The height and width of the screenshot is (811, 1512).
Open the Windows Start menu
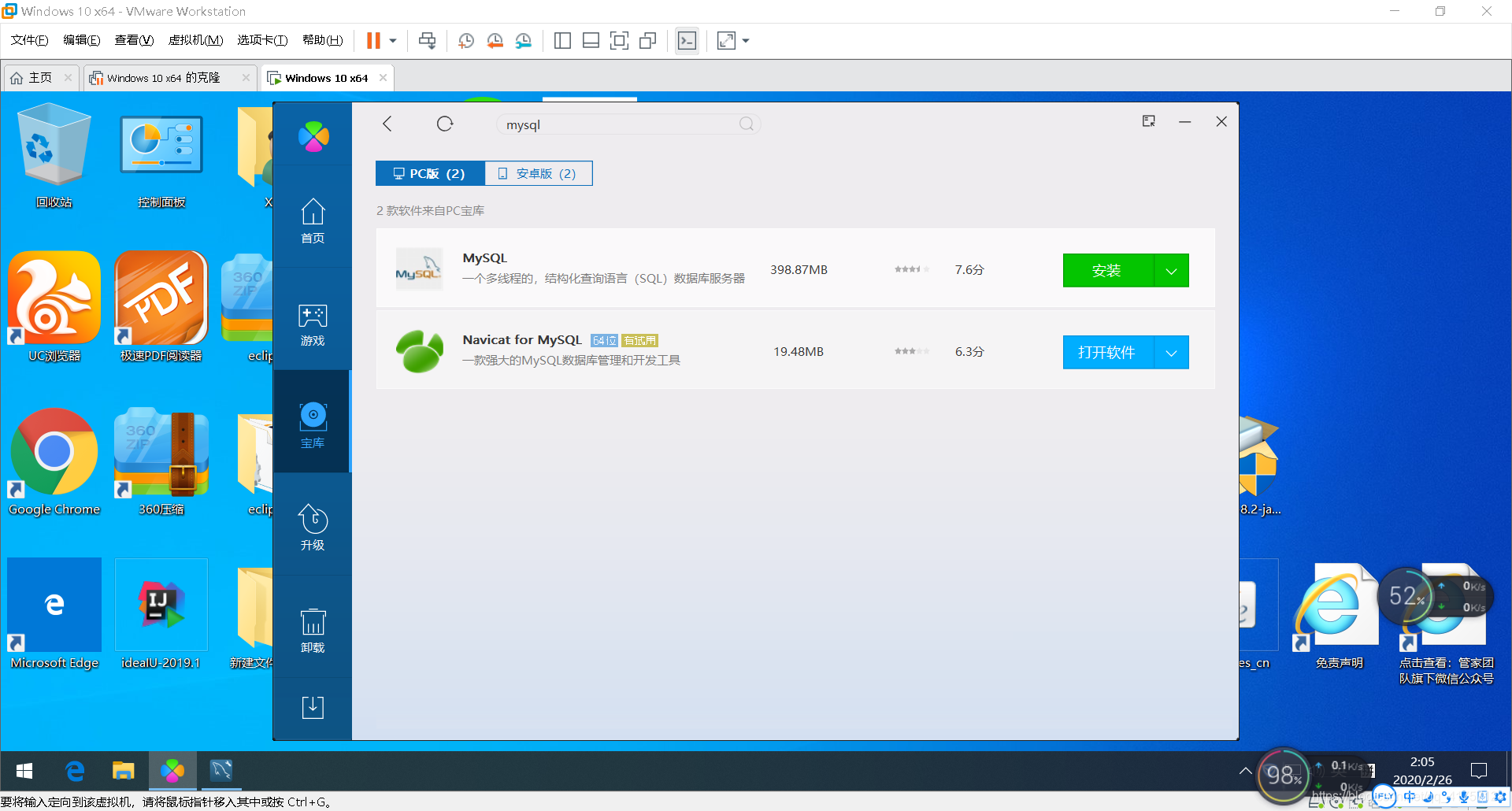[24, 771]
